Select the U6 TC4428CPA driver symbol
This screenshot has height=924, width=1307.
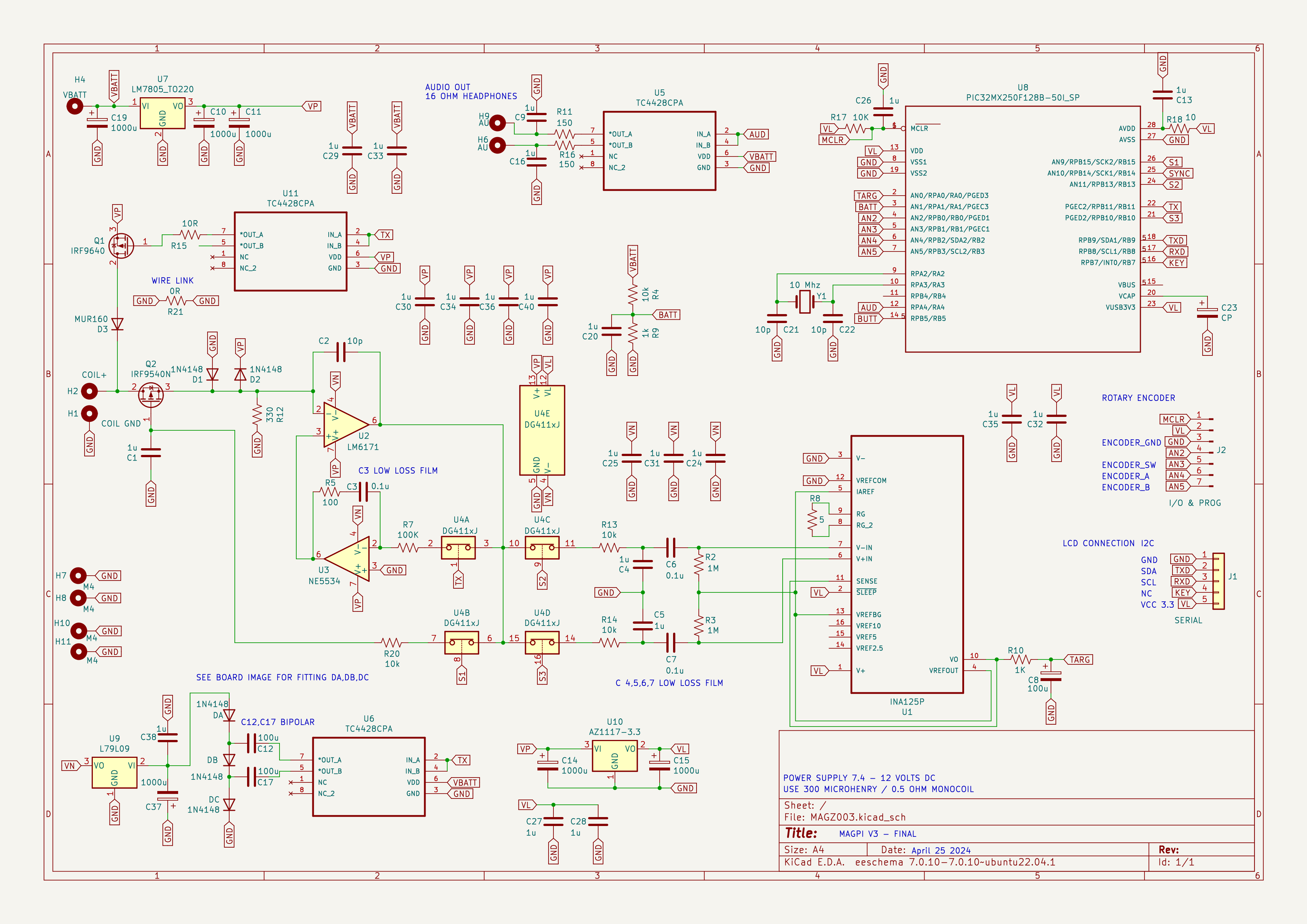click(x=368, y=776)
